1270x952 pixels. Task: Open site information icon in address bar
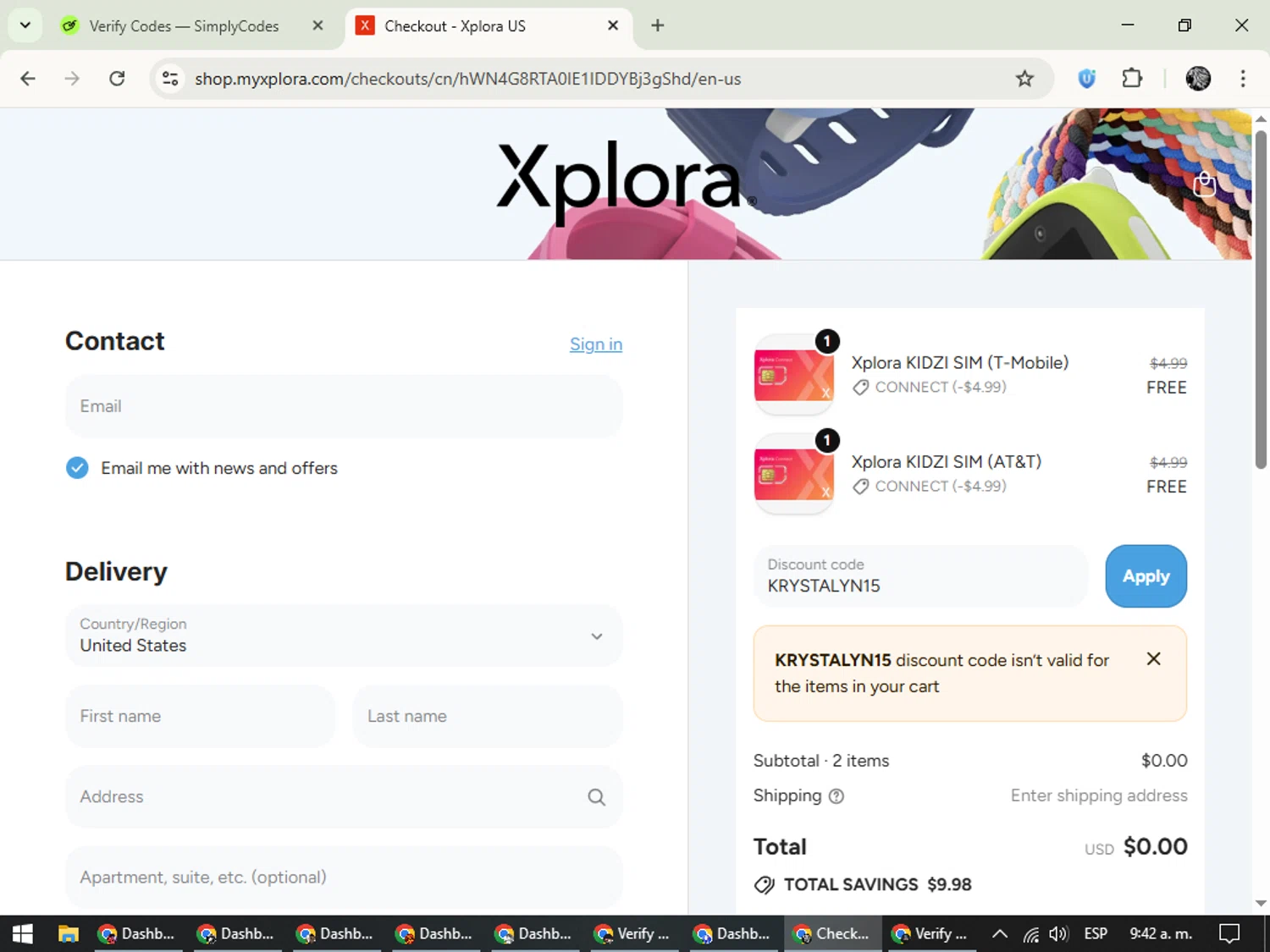[170, 79]
